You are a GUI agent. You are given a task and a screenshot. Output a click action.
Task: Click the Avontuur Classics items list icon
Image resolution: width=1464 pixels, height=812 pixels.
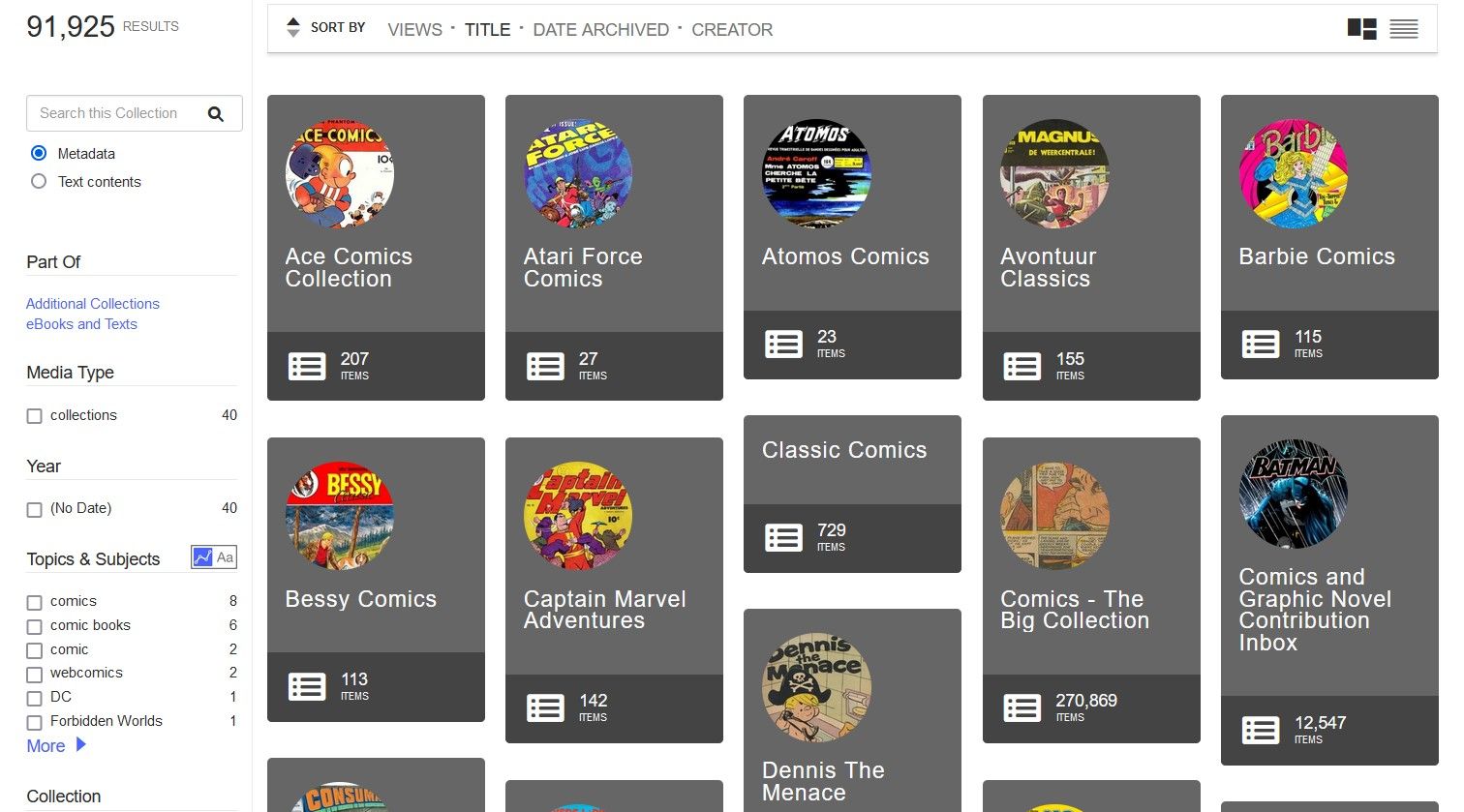pos(1022,366)
